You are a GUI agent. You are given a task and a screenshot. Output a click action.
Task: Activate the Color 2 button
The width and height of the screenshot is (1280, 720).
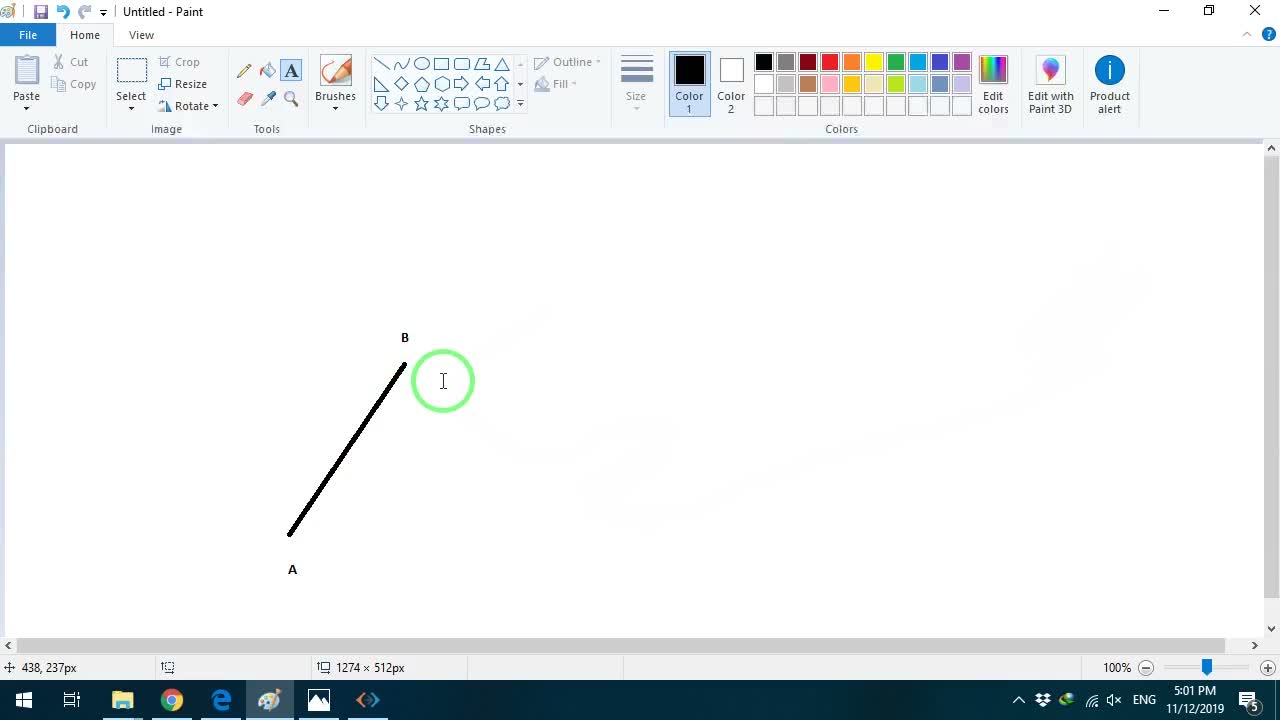(x=731, y=84)
